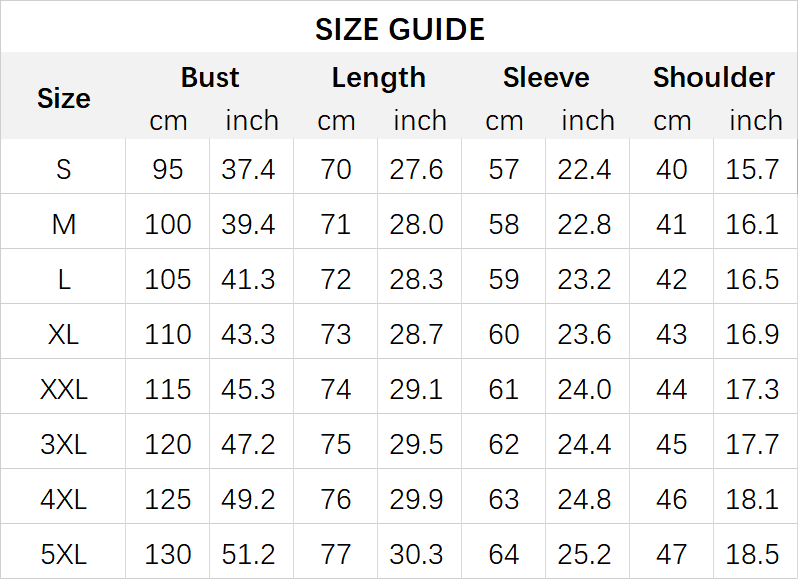Click the Size column header
Image resolution: width=798 pixels, height=579 pixels.
click(63, 98)
